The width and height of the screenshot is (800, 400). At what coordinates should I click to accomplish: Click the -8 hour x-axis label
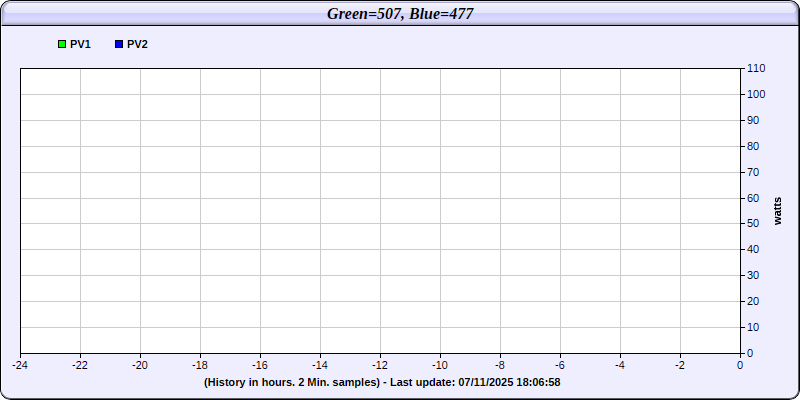(500, 366)
